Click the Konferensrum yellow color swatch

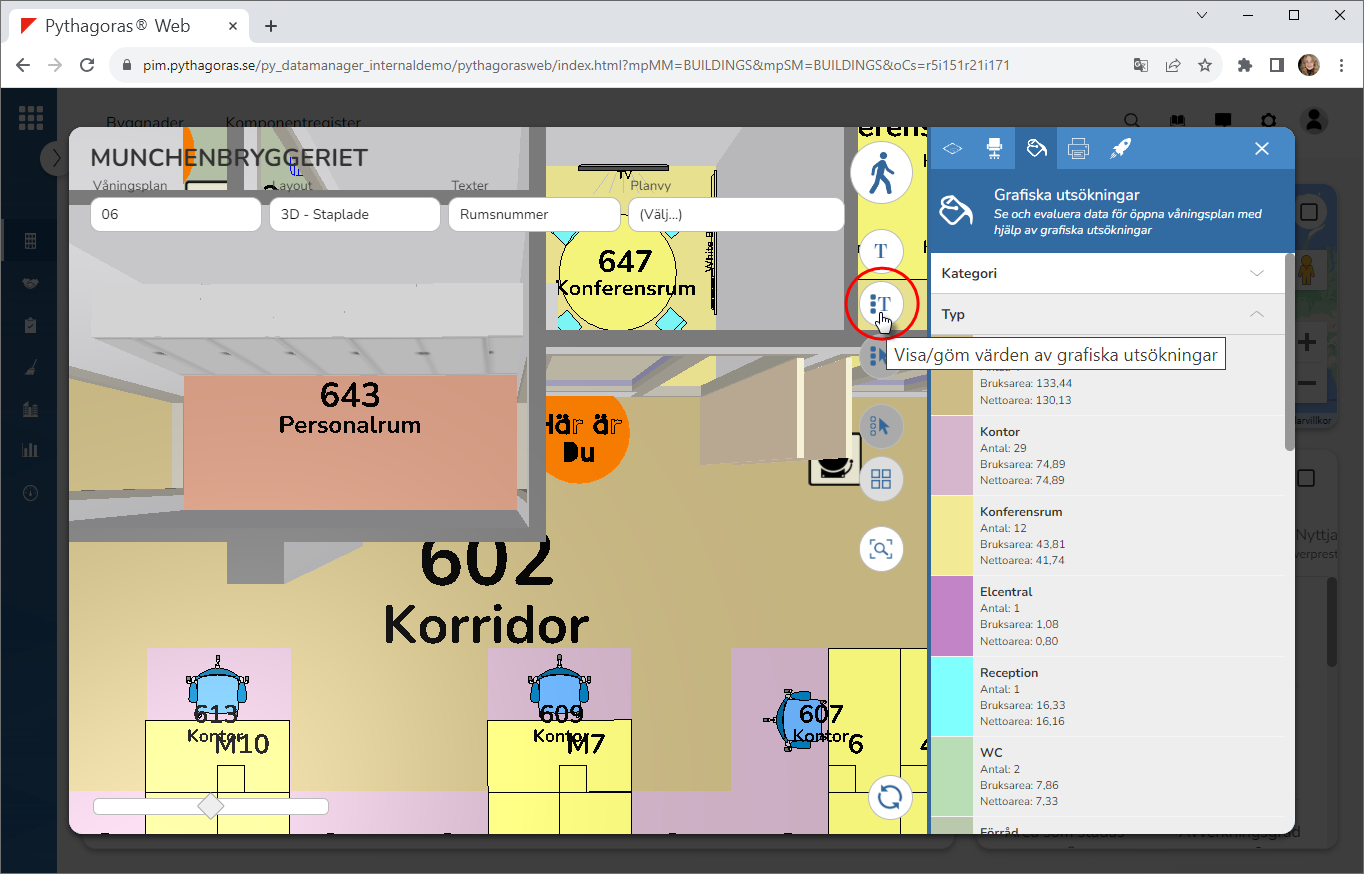pos(952,535)
